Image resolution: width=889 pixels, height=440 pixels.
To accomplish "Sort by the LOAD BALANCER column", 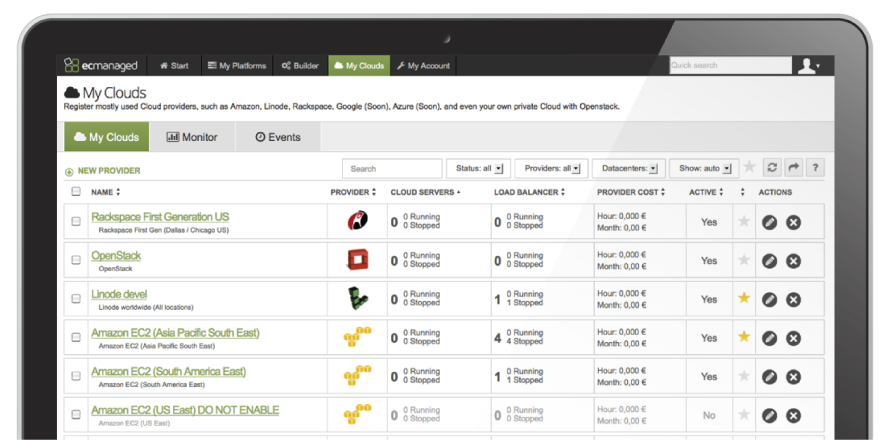I will [530, 192].
